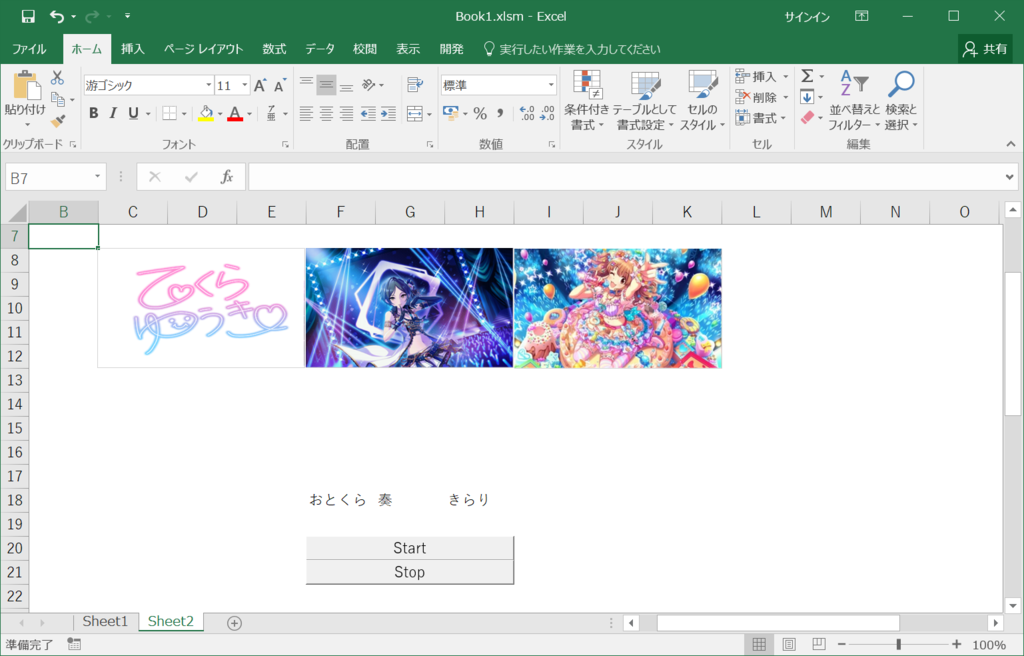Toggle underline formatting

[133, 113]
